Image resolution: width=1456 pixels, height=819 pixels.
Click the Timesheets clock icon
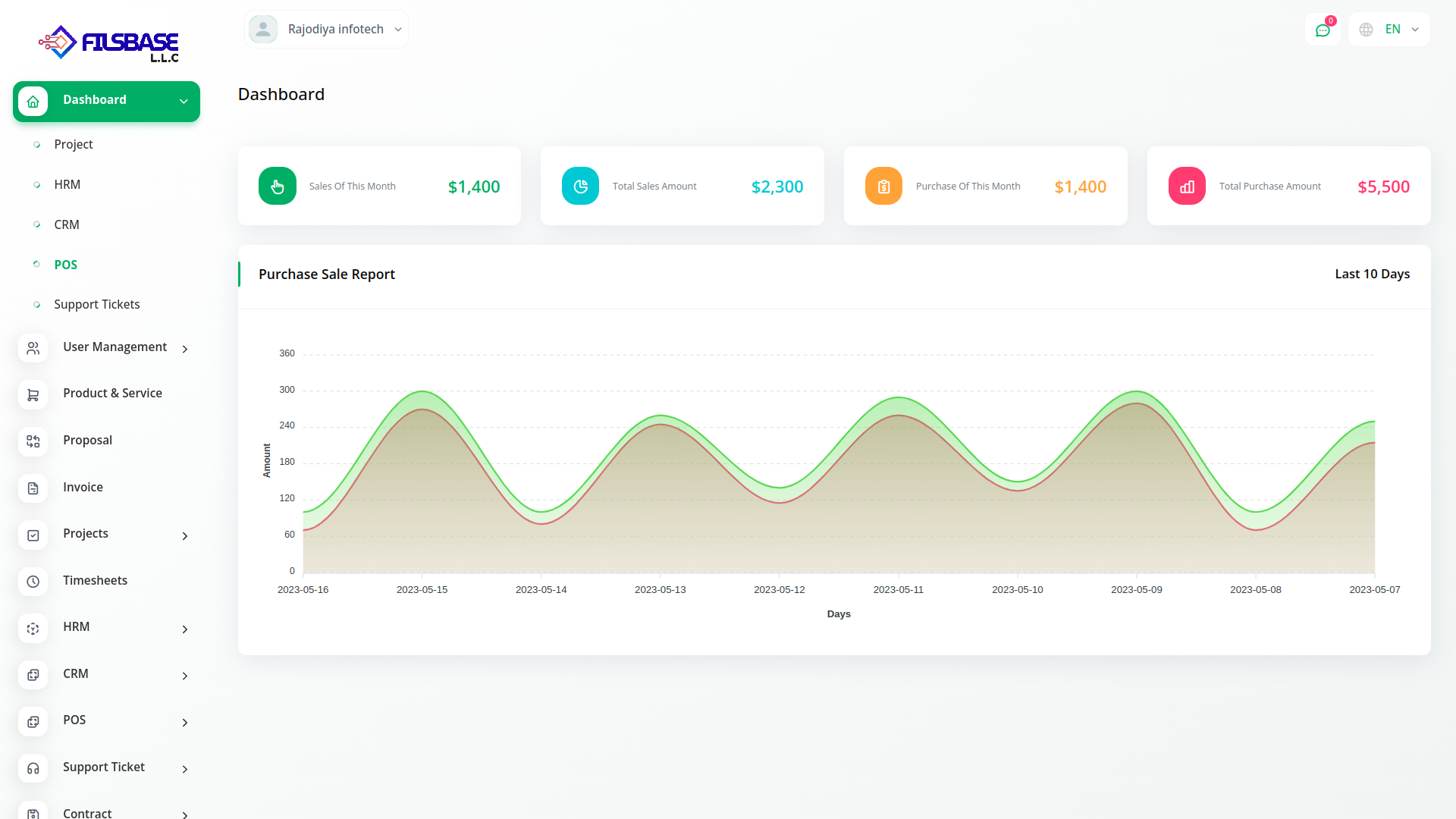pos(33,582)
